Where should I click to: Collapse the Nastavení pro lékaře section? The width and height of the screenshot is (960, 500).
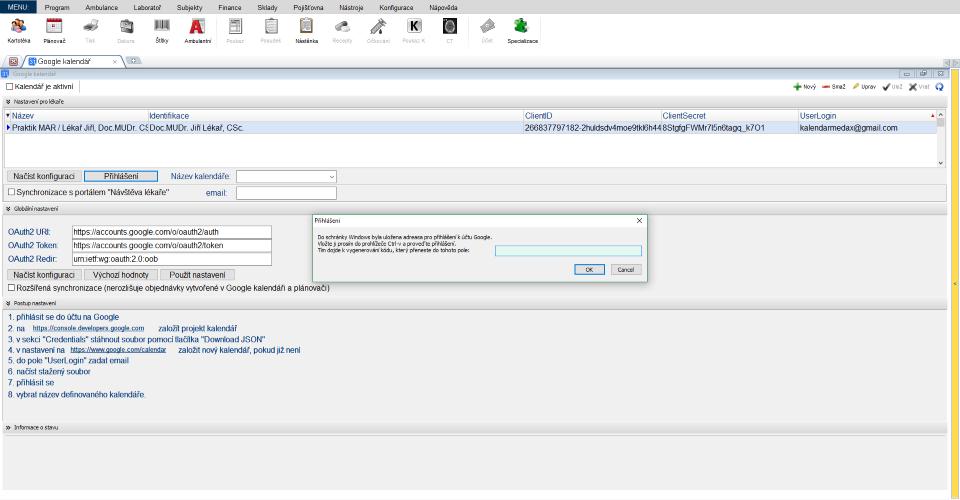pyautogui.click(x=9, y=102)
